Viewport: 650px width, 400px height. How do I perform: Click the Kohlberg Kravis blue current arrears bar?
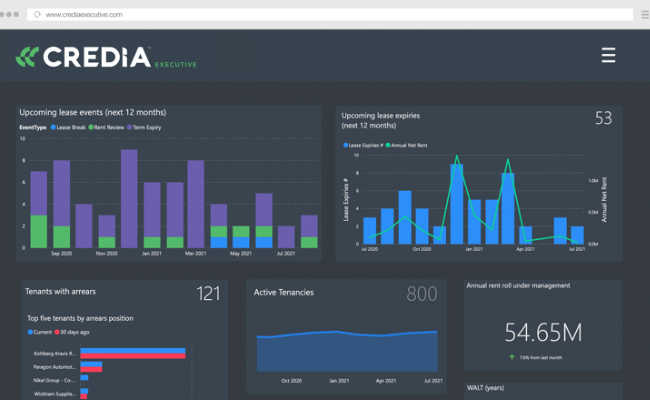coord(133,351)
